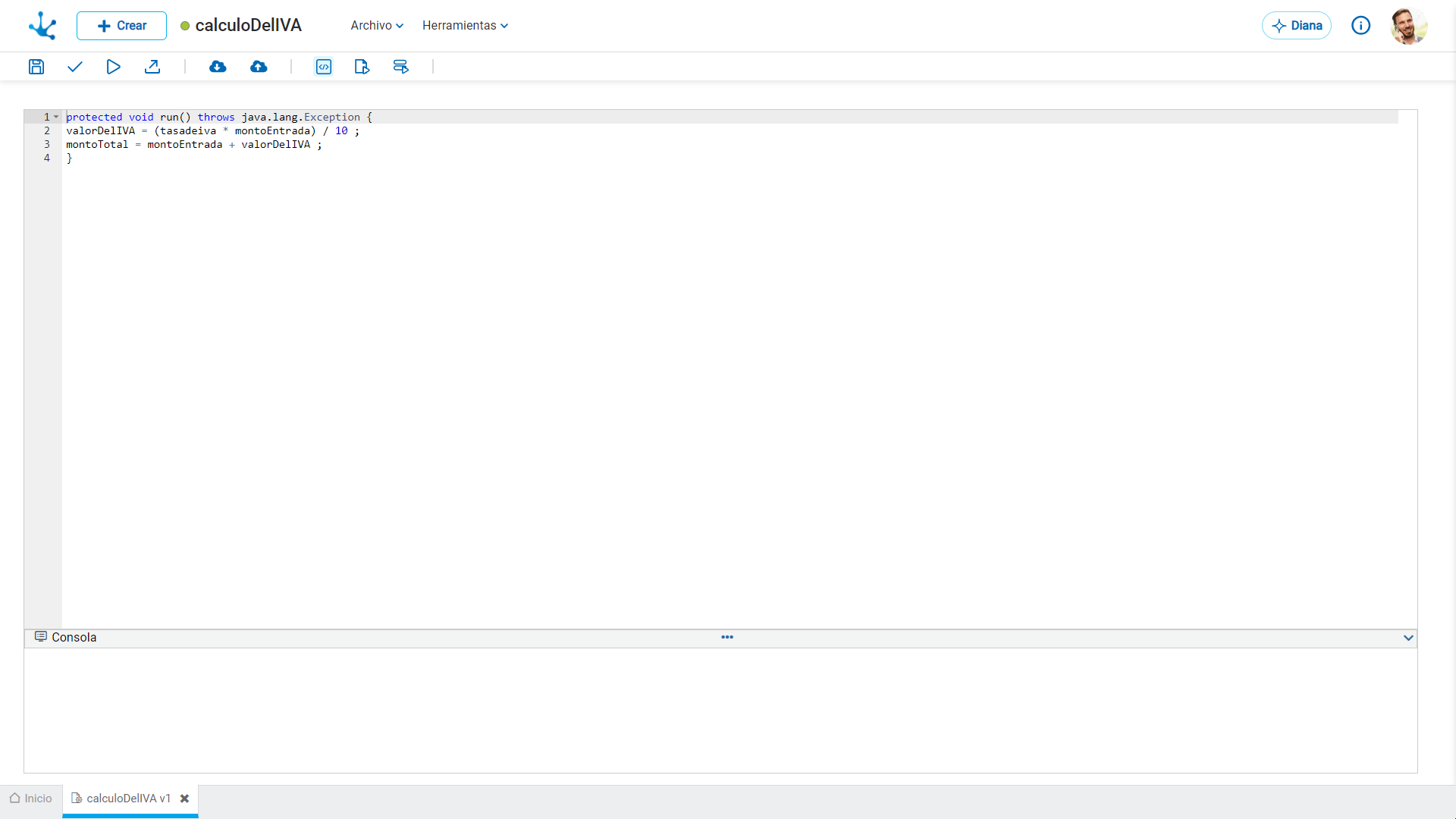This screenshot has height=819, width=1456.
Task: Click the document play icon
Action: coord(362,67)
